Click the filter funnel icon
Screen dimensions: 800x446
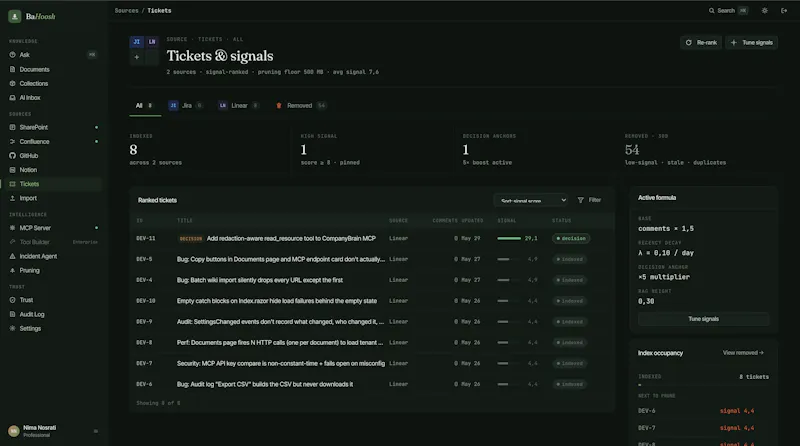581,200
